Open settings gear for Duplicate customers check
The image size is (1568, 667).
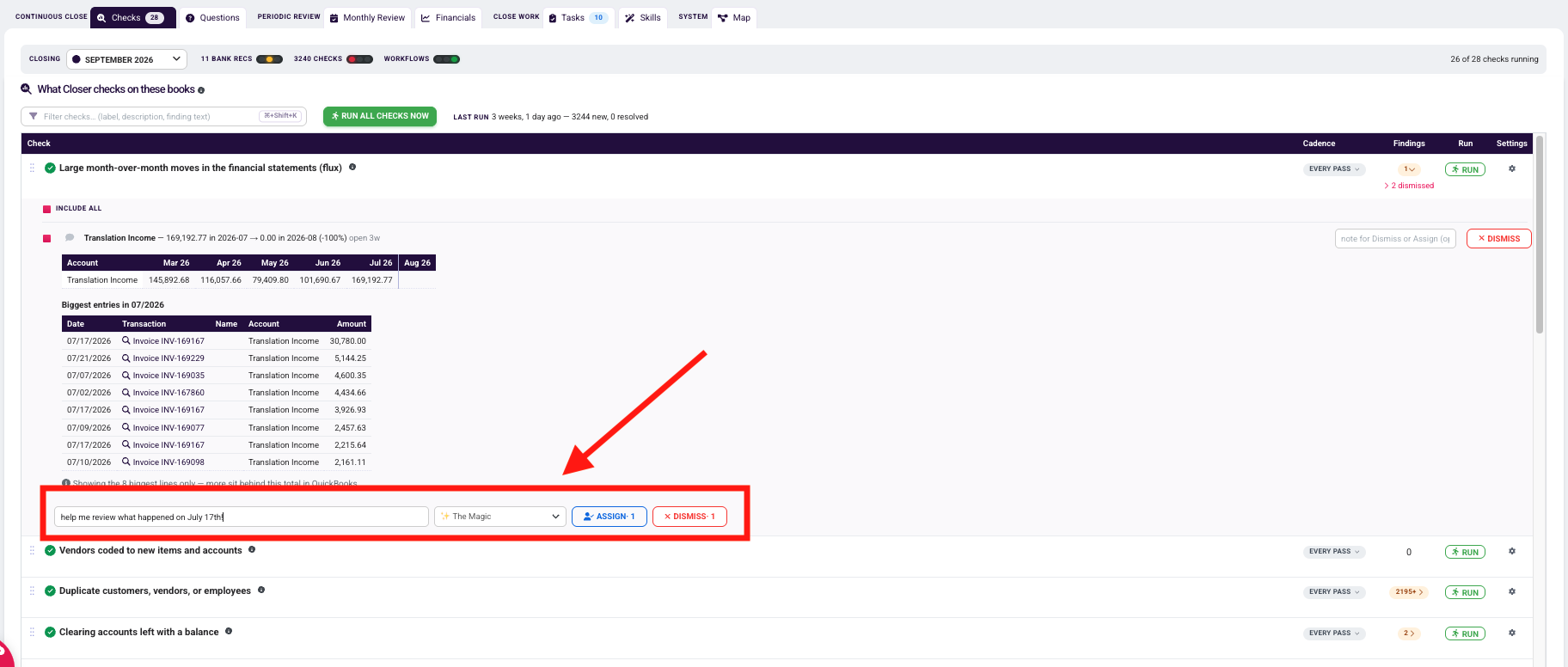1511,591
